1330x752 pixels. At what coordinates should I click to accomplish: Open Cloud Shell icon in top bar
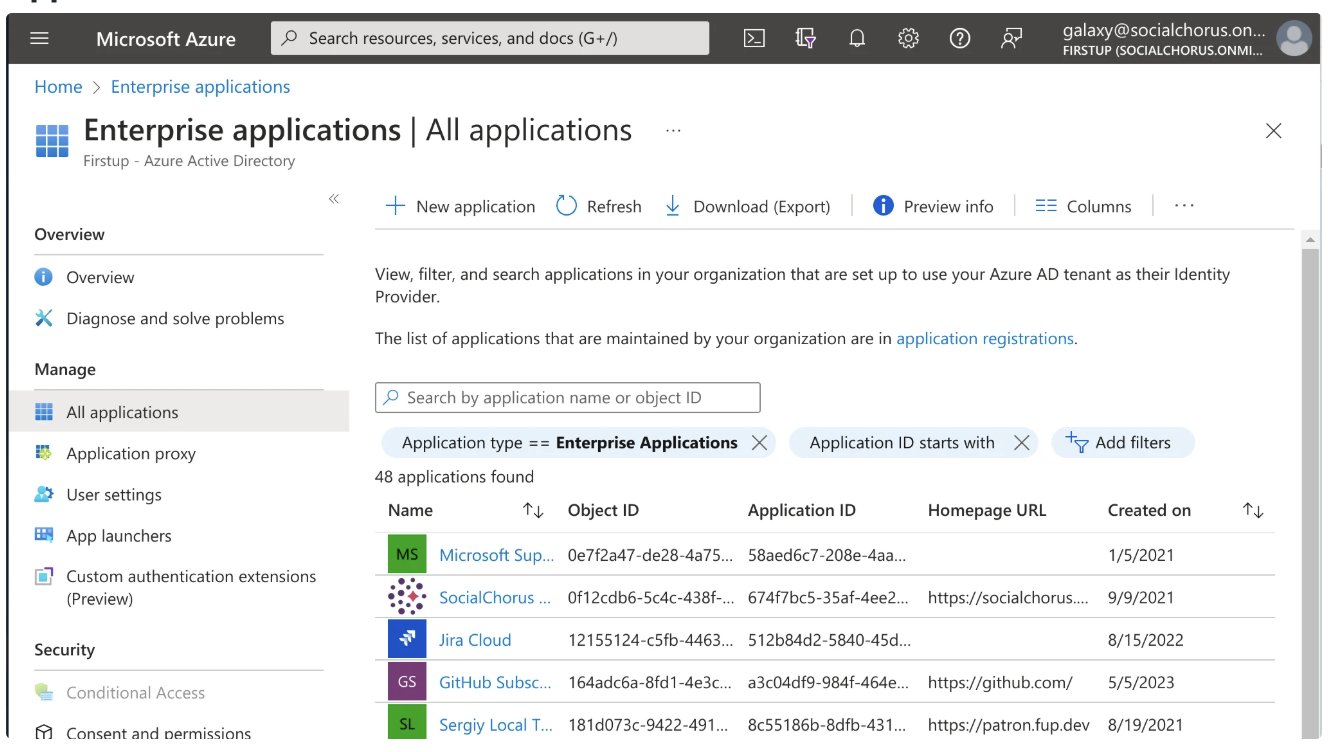[x=755, y=39]
